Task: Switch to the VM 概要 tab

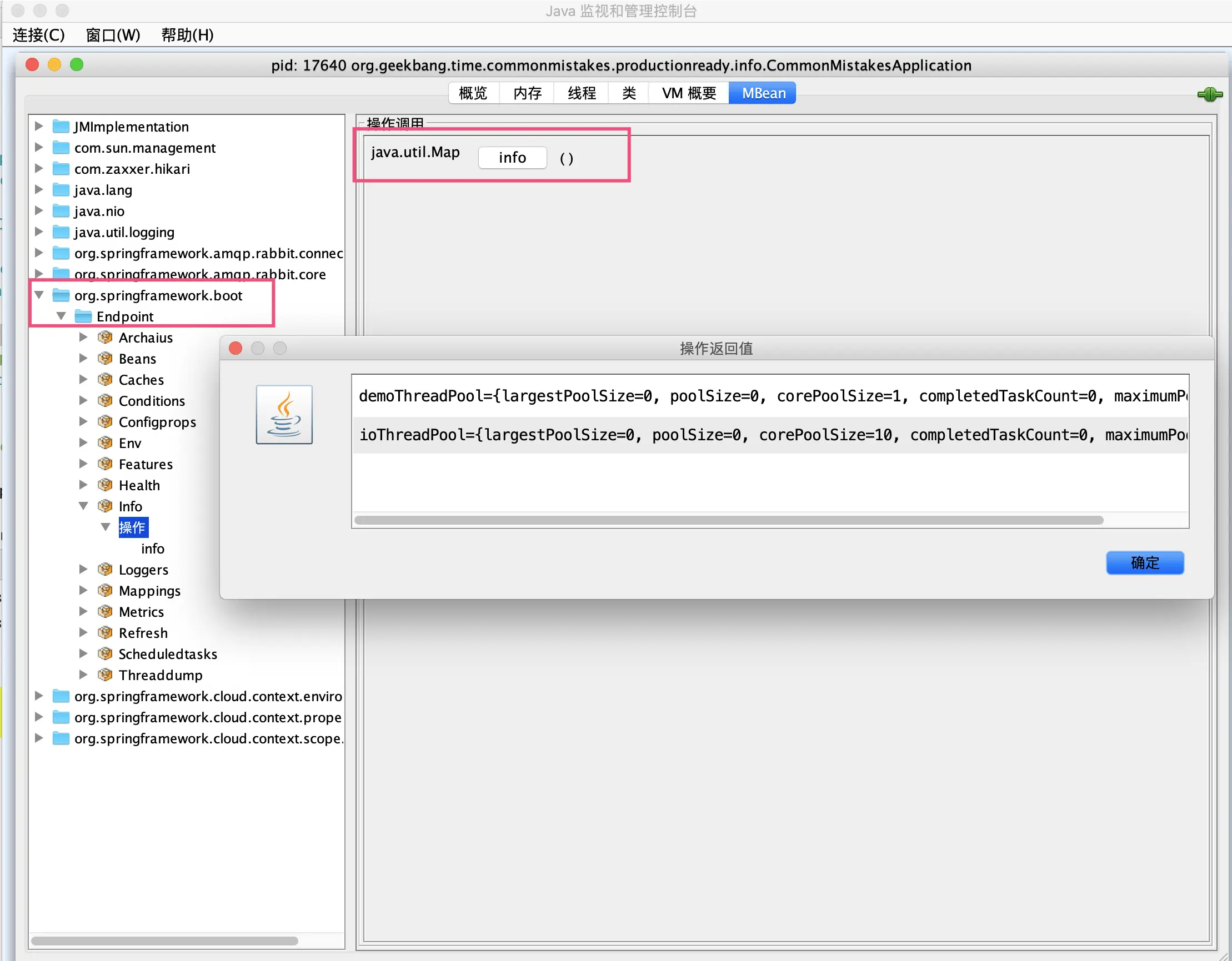Action: pyautogui.click(x=689, y=93)
